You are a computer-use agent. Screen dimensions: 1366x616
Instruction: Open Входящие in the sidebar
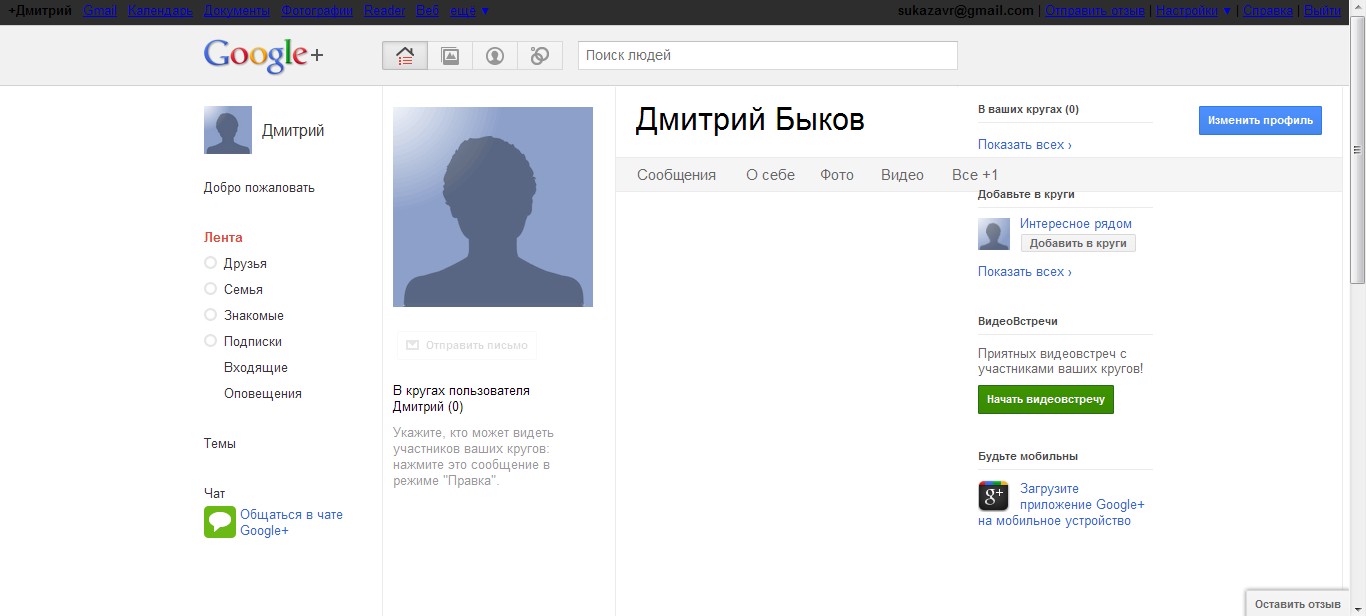coord(256,367)
